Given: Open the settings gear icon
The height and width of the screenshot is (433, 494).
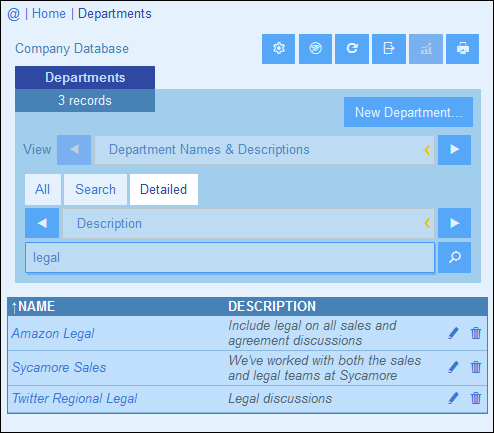Looking at the screenshot, I should (x=278, y=49).
